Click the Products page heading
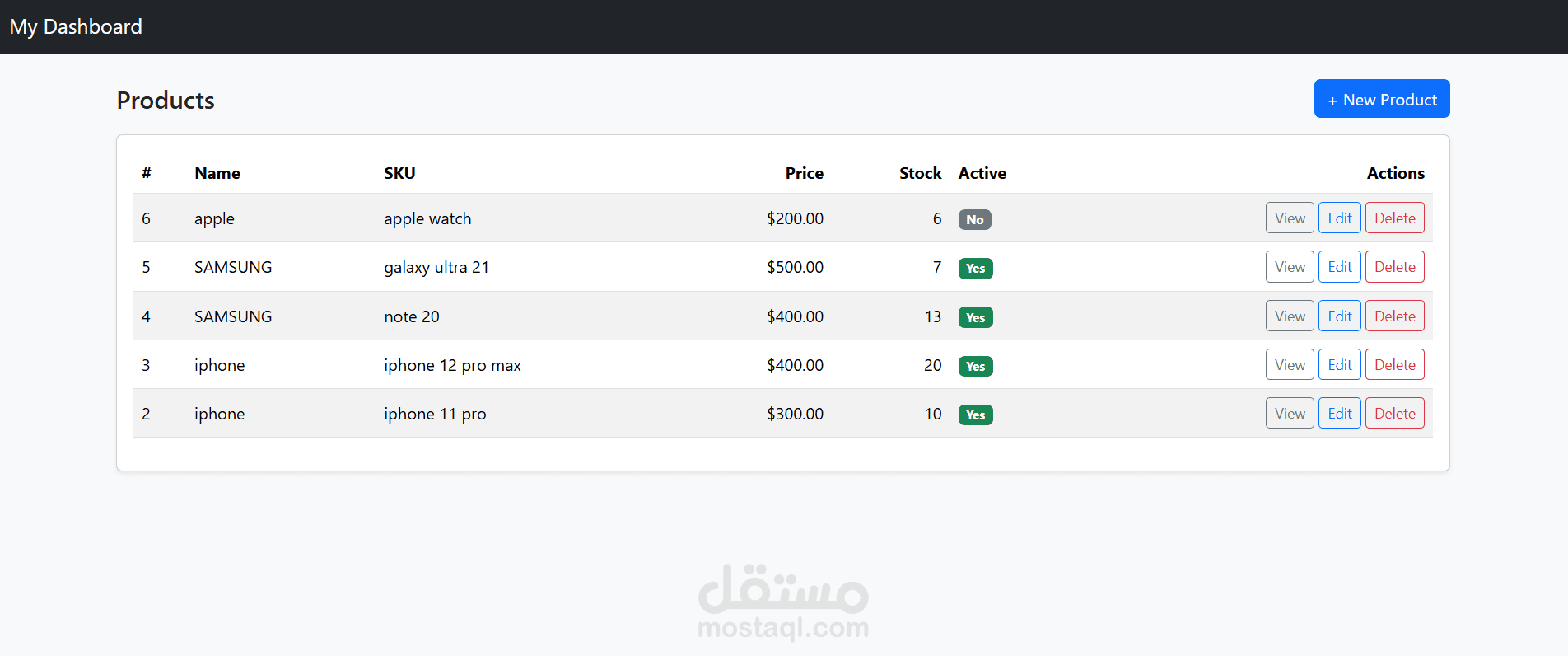1568x656 pixels. pos(166,100)
